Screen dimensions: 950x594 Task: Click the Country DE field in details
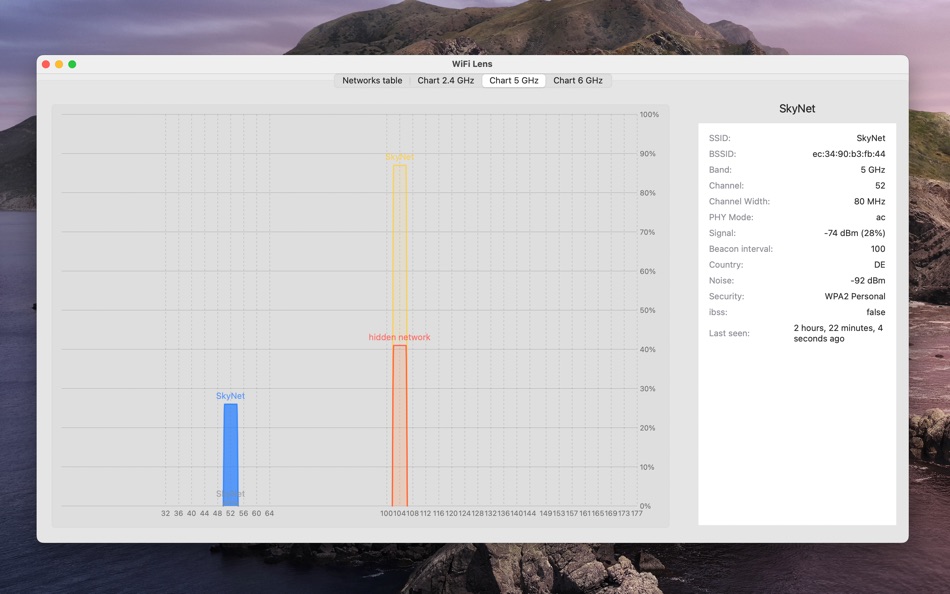click(878, 264)
